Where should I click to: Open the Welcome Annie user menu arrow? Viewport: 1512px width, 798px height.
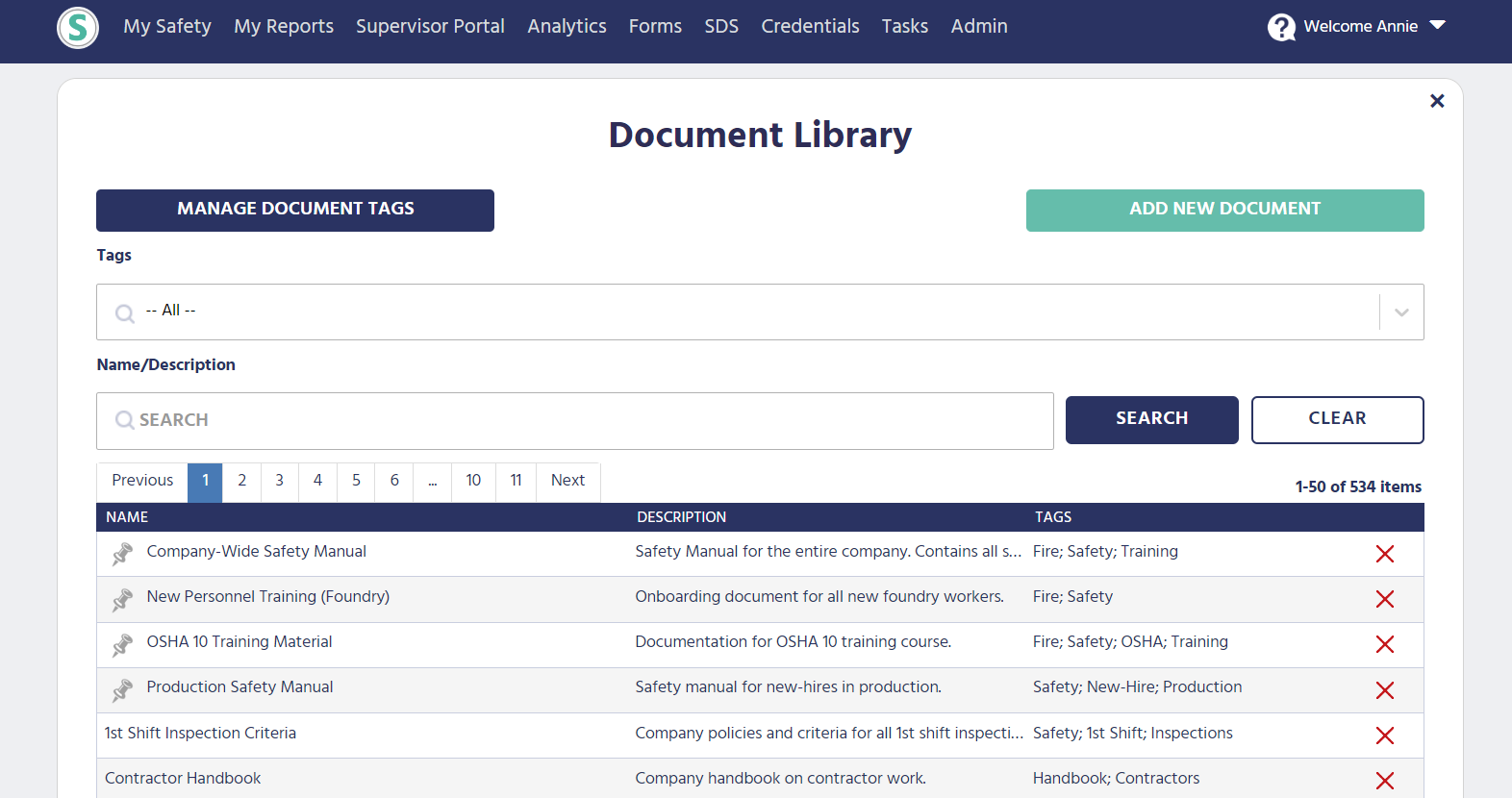[x=1438, y=25]
